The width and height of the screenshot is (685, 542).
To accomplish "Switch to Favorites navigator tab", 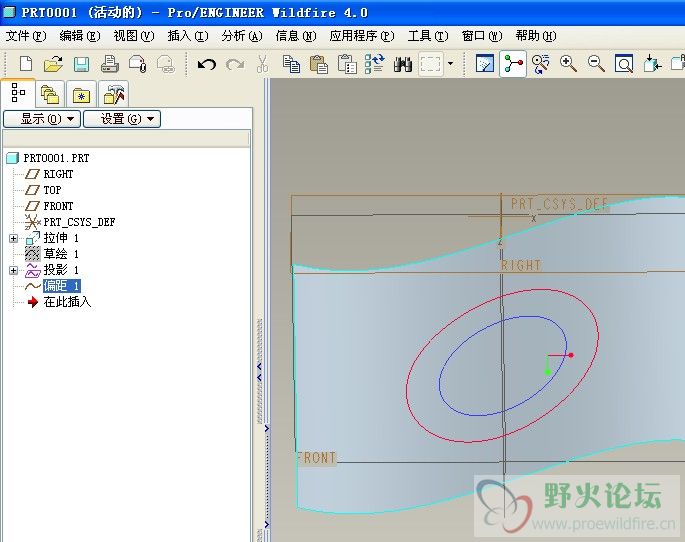I will click(x=81, y=94).
